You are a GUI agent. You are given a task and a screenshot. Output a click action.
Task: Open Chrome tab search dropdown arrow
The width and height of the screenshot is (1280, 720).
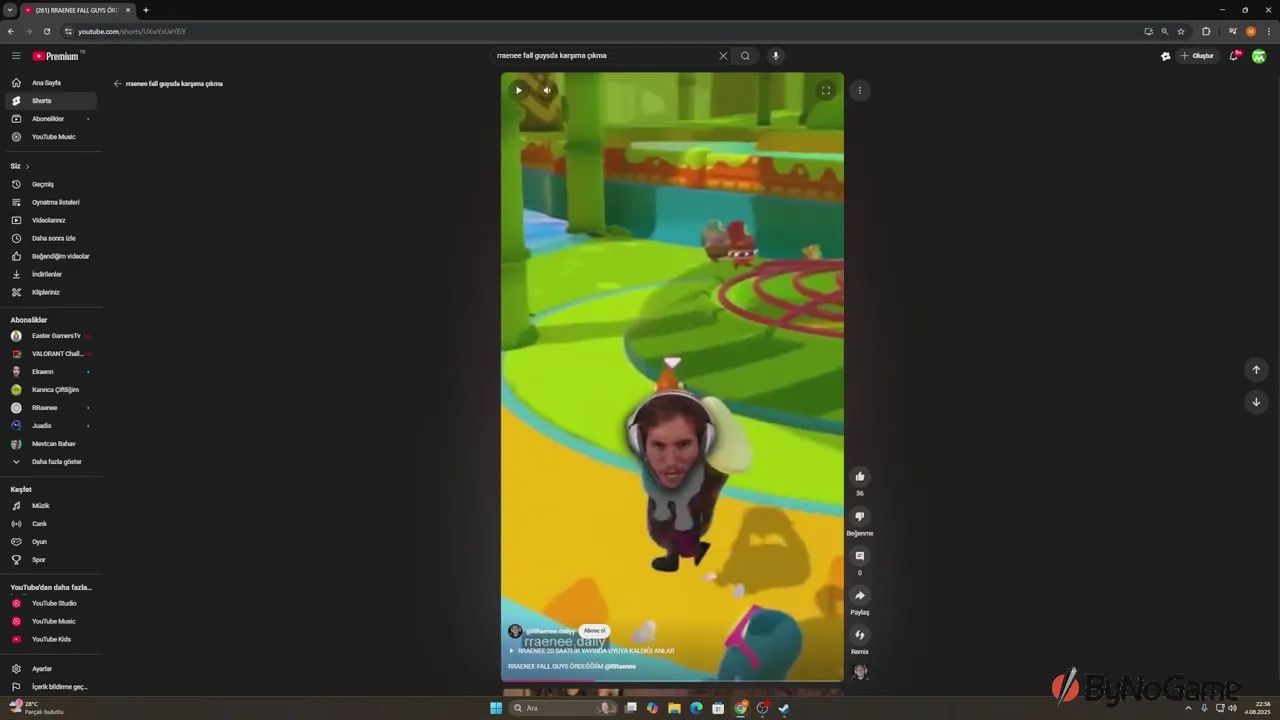(9, 10)
